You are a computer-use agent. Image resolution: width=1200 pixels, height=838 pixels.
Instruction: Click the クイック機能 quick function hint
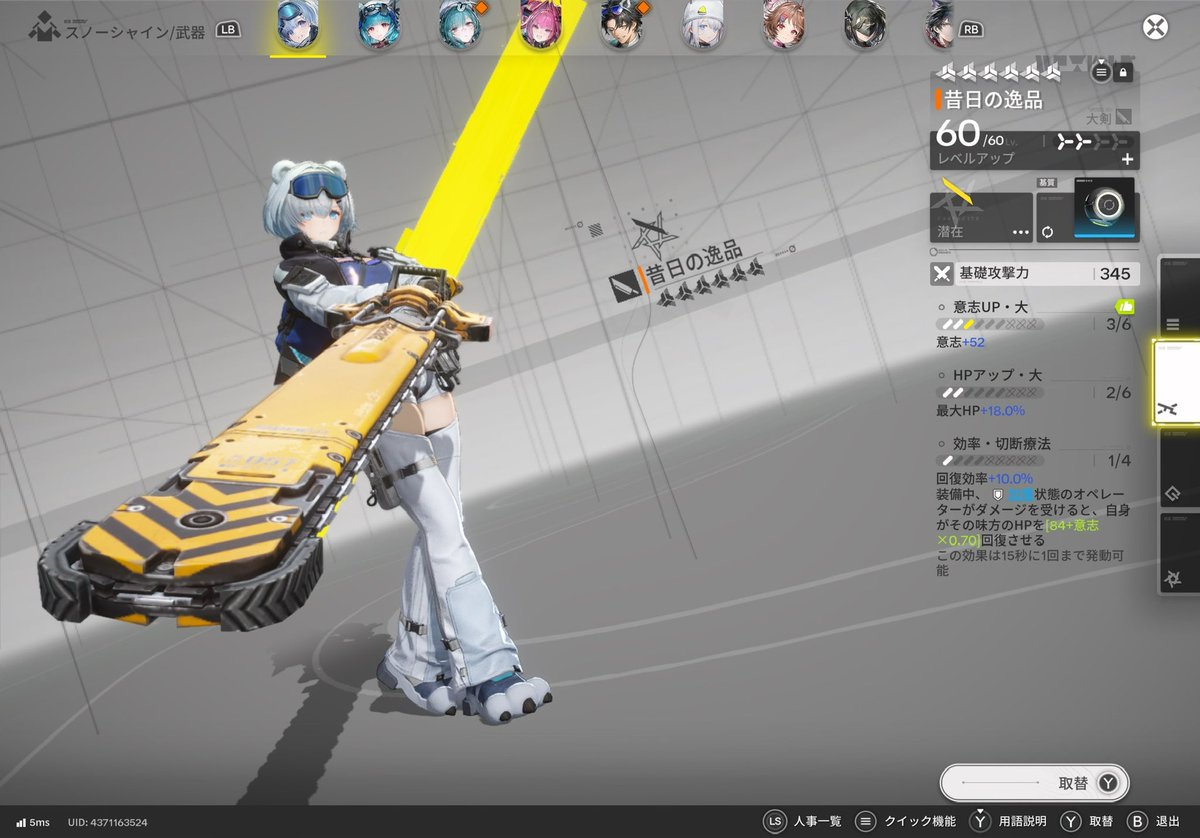(x=905, y=821)
